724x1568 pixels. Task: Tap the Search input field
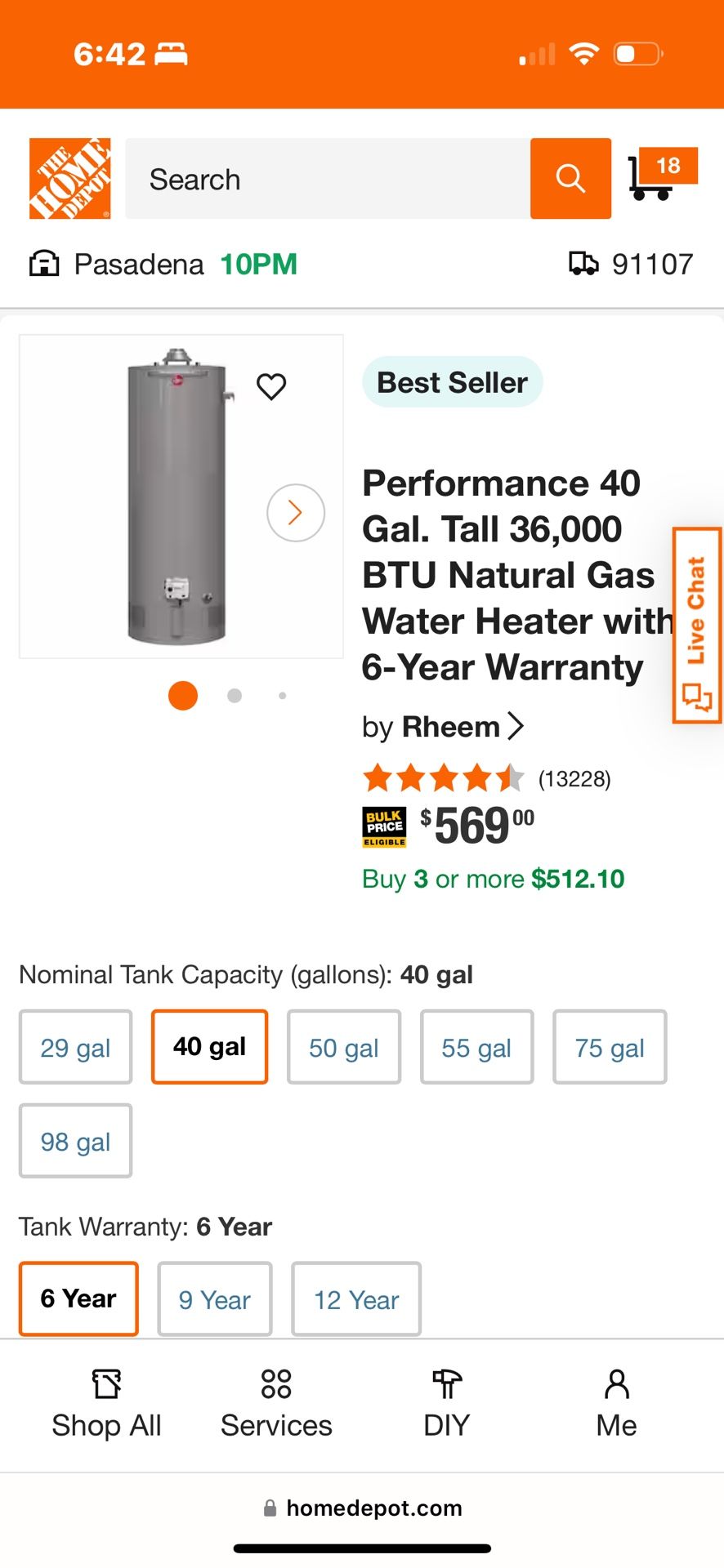(x=327, y=179)
